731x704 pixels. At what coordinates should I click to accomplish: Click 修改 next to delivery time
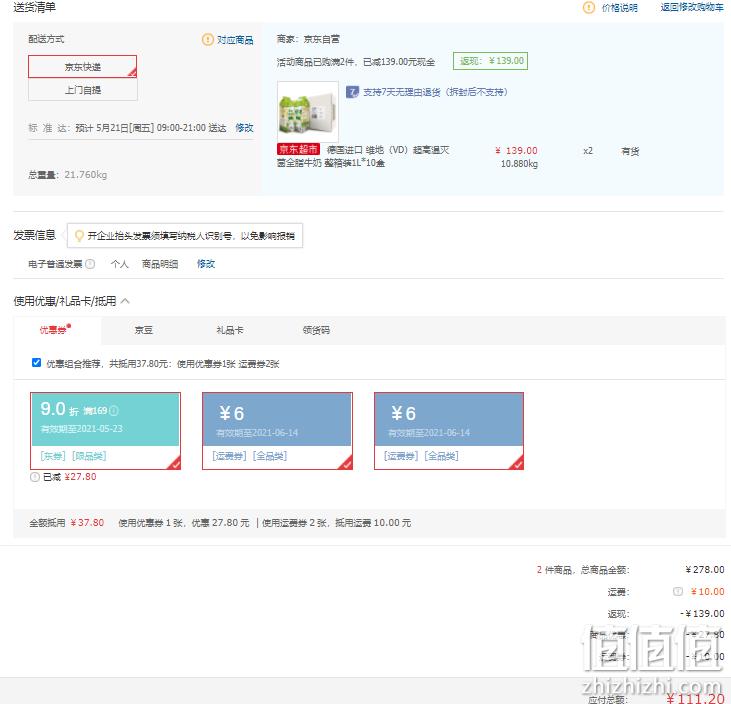(244, 128)
